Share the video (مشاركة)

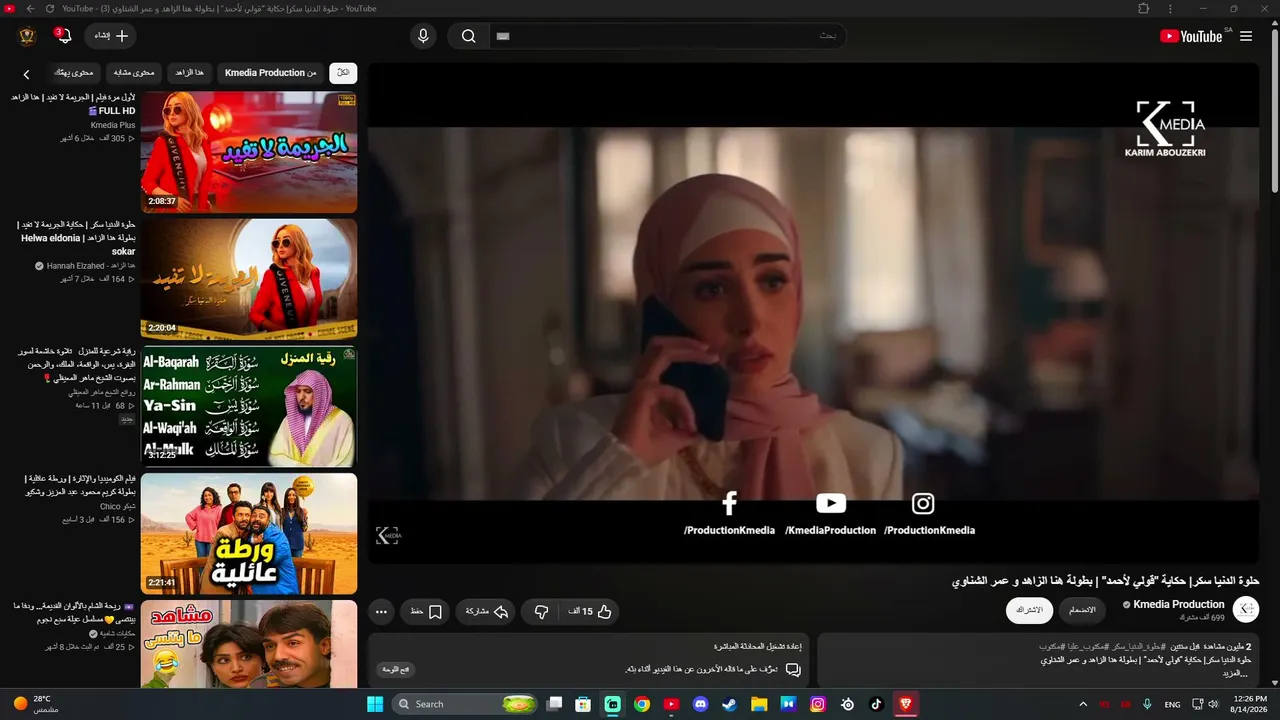coord(486,612)
